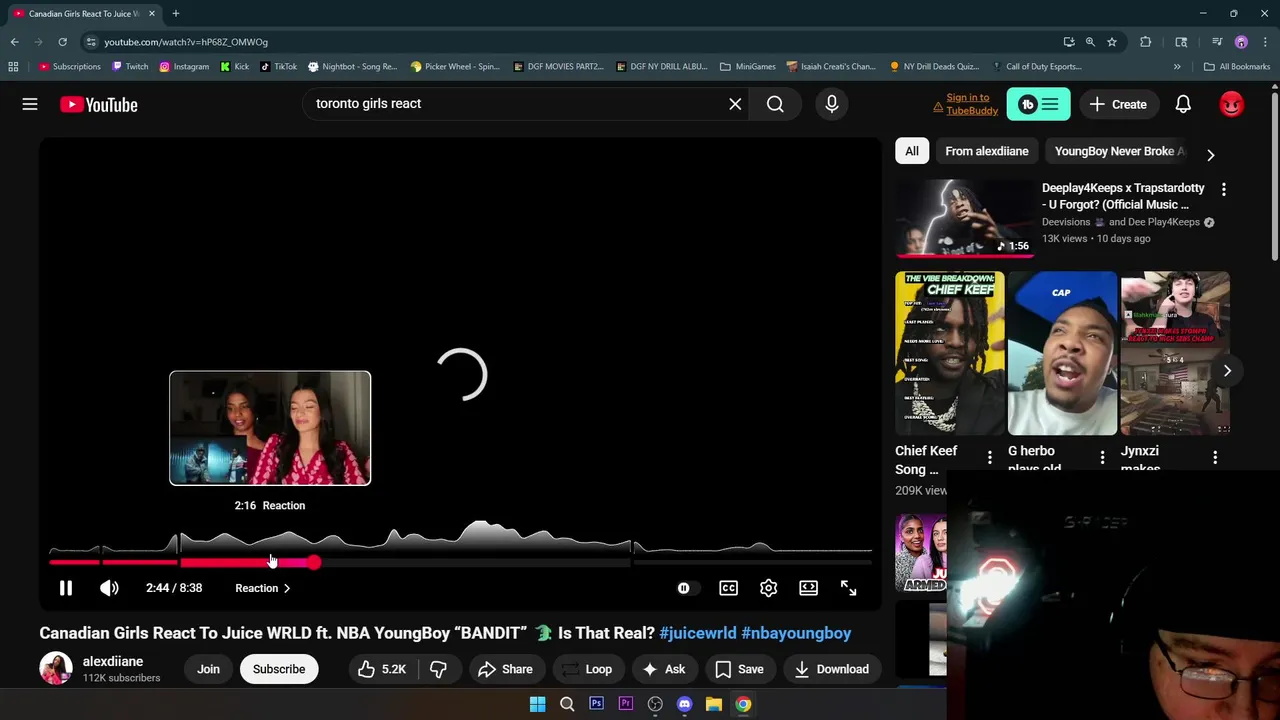Click the browser address bar URL
This screenshot has height=720, width=1280.
pos(186,42)
